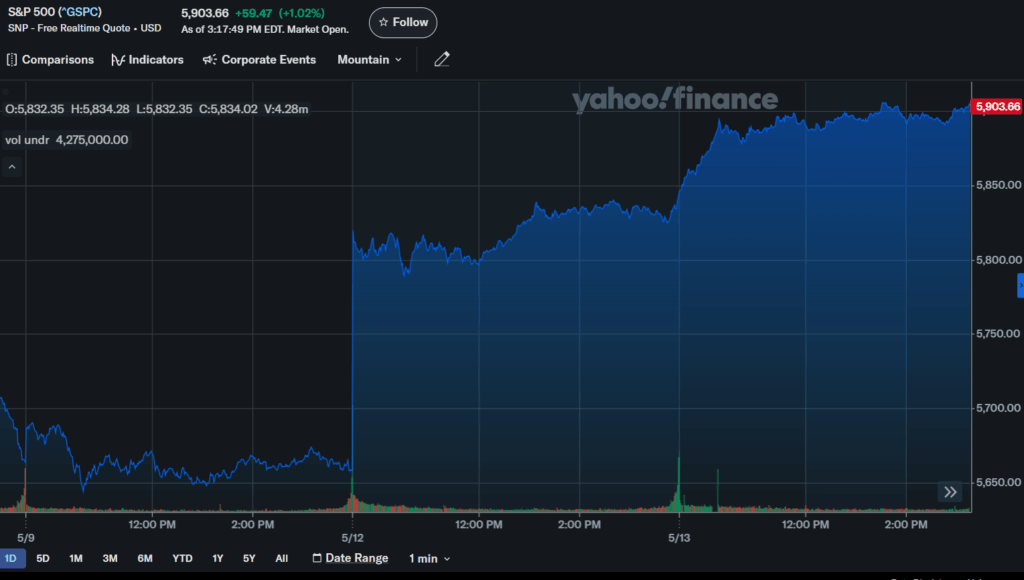Click the +59.47 price change value
The image size is (1024, 580).
(253, 13)
